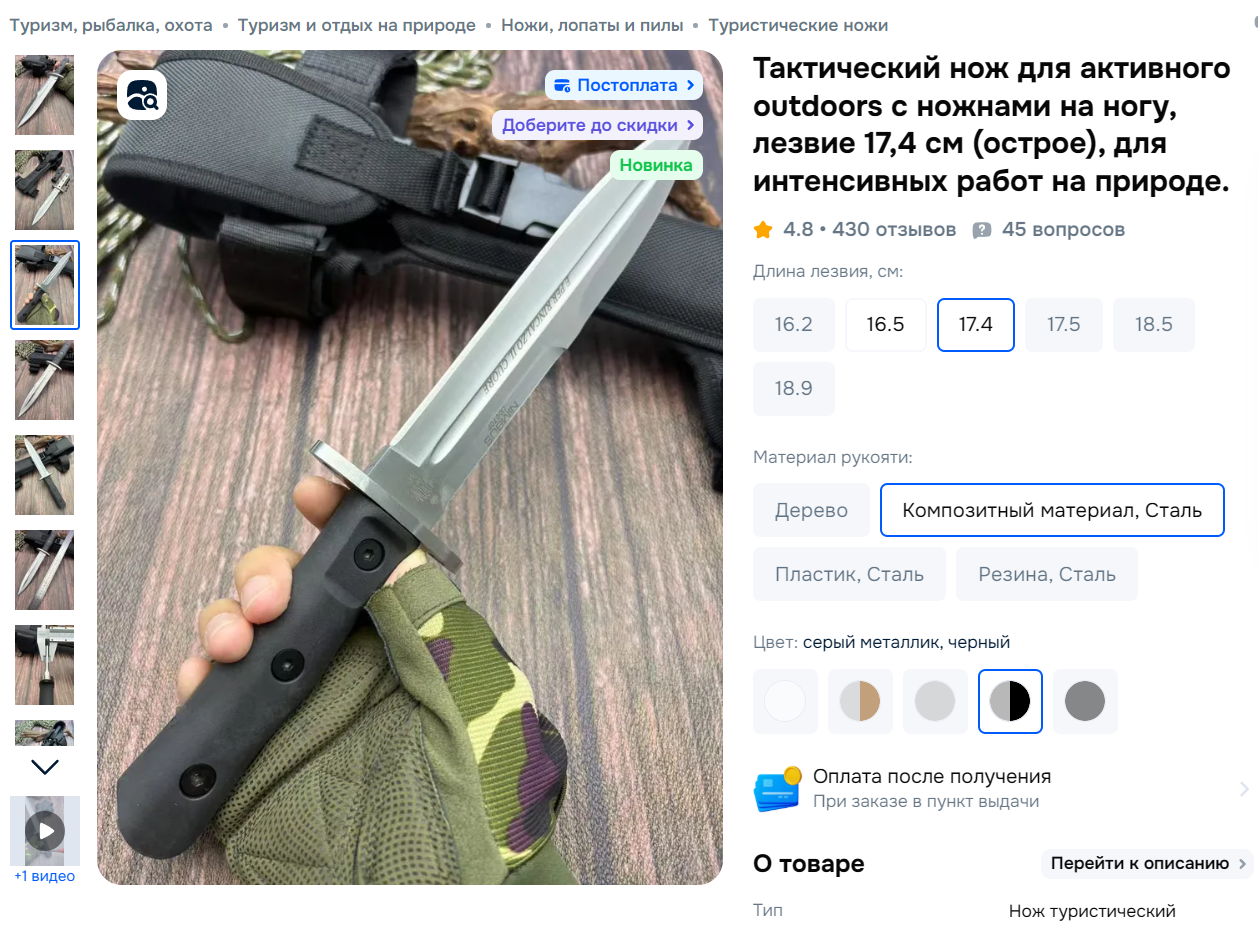Select the dark gray color swatch
Image resolution: width=1258 pixels, height=928 pixels.
(1085, 702)
